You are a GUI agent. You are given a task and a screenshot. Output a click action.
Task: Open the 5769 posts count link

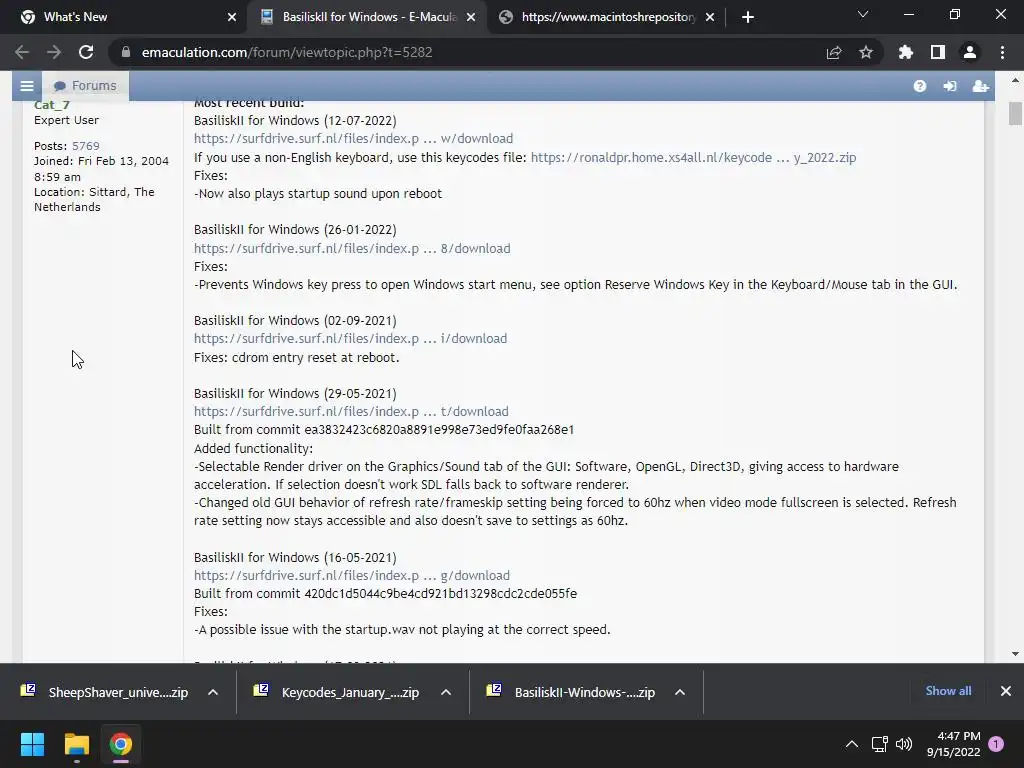(x=86, y=146)
